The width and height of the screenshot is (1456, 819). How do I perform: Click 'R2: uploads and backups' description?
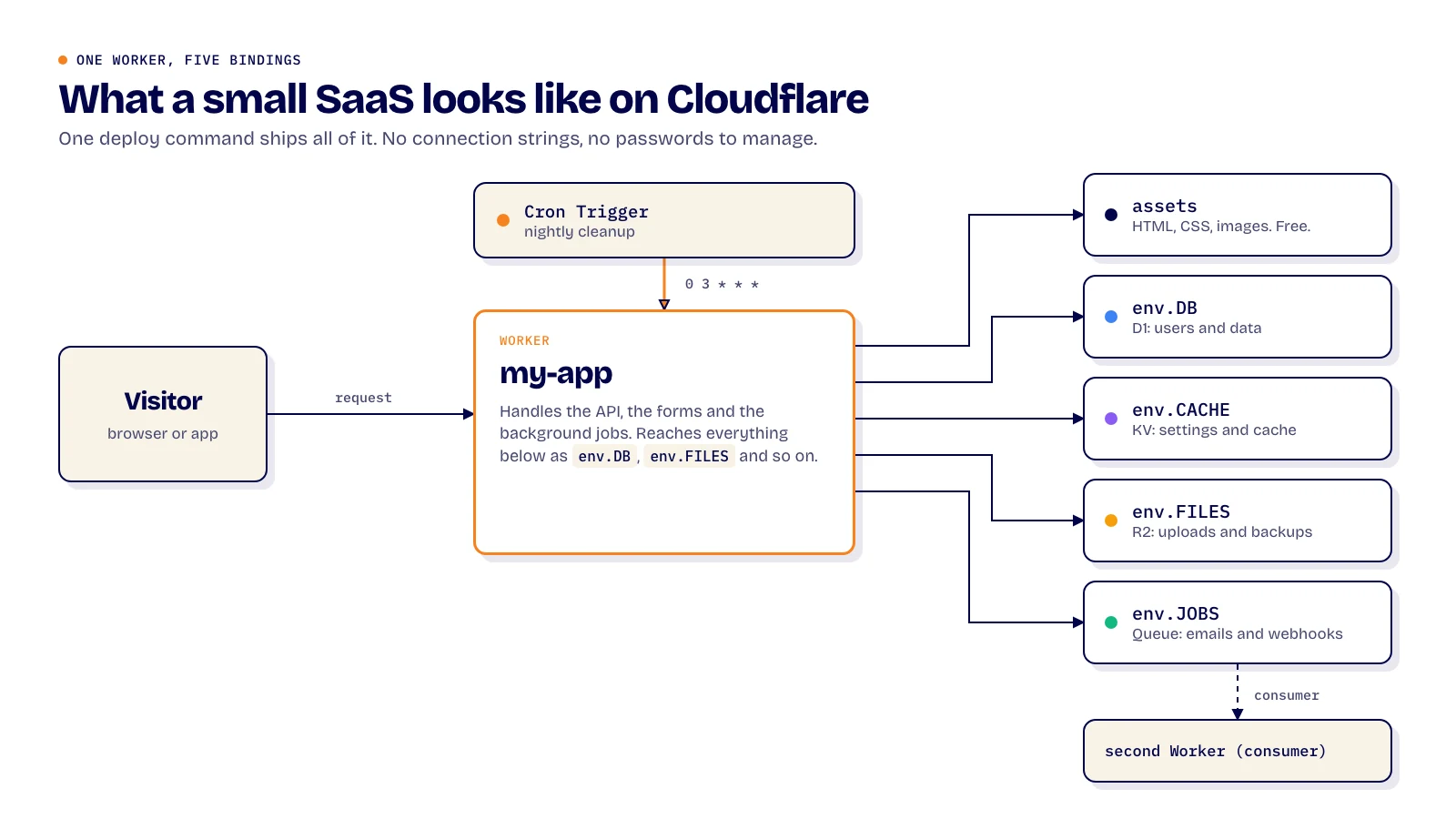tap(1222, 532)
